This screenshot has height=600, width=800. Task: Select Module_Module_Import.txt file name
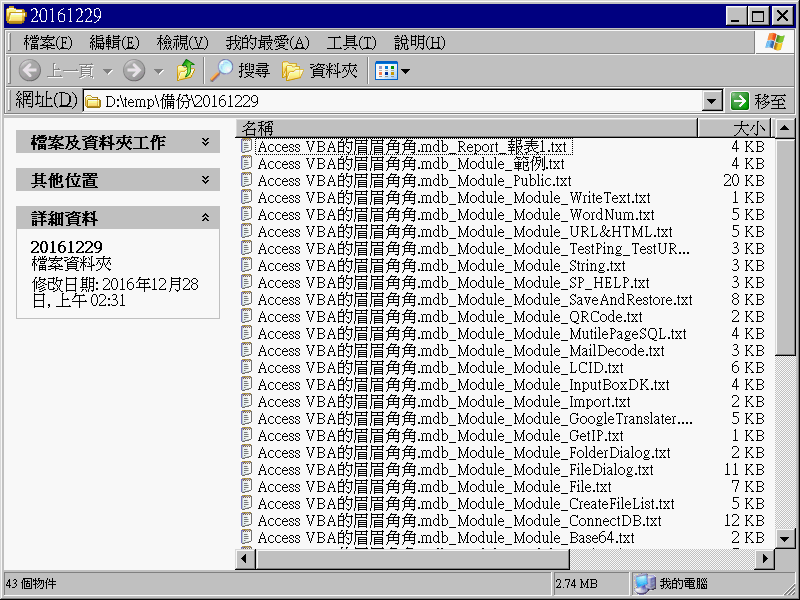tap(444, 402)
